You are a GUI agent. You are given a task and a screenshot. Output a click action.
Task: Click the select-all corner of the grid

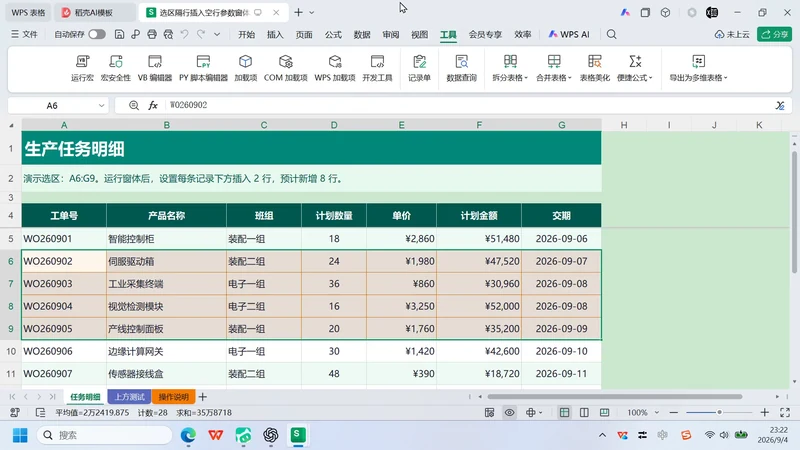point(11,125)
